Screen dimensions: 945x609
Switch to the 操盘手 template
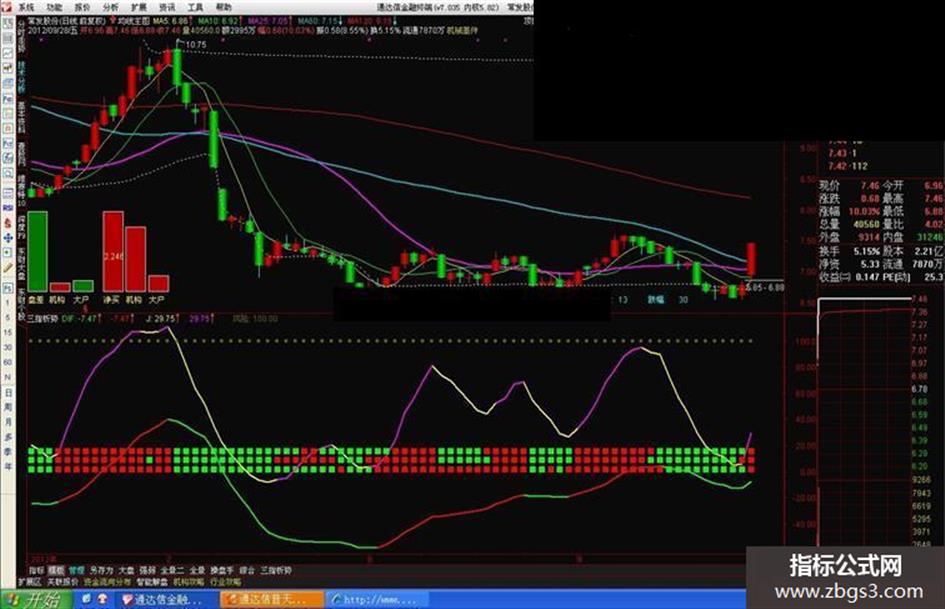pos(222,570)
